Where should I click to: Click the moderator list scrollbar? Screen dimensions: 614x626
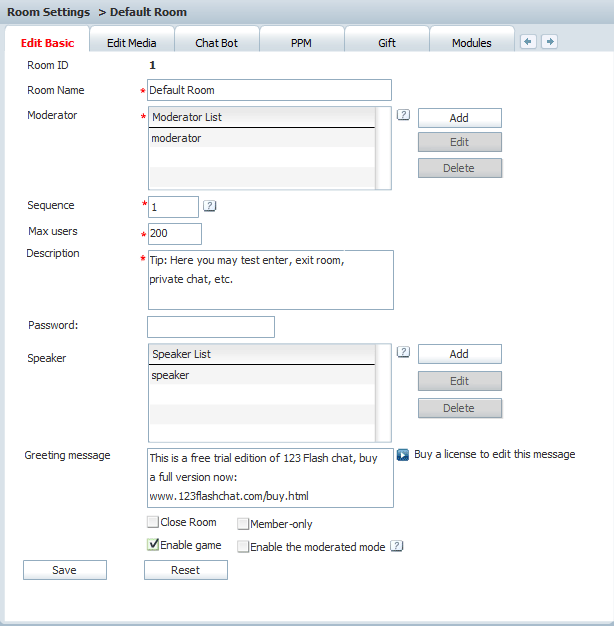[x=383, y=148]
